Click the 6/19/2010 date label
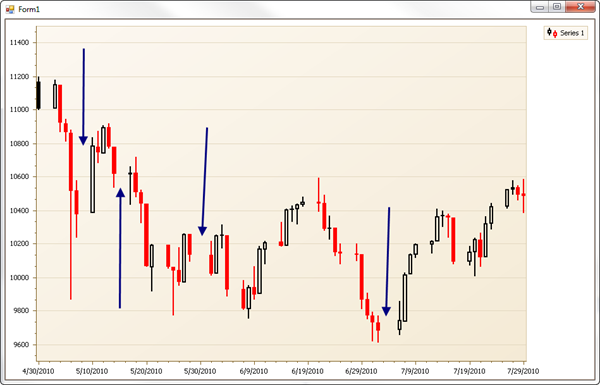Image resolution: width=600 pixels, height=385 pixels. point(308,371)
